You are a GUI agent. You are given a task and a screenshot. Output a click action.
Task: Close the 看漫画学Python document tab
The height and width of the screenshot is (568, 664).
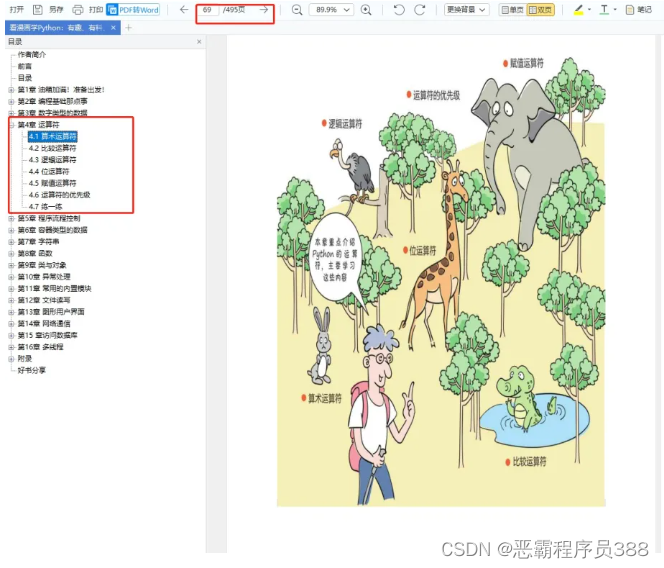point(113,28)
